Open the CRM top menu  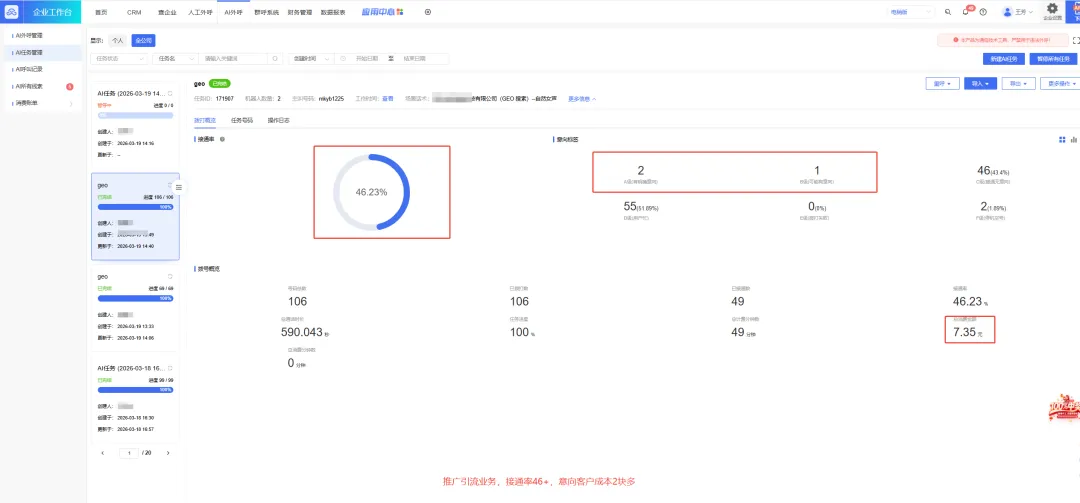pos(134,12)
